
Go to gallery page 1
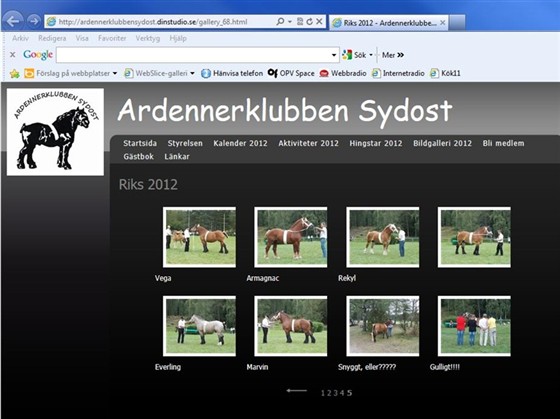coord(323,393)
